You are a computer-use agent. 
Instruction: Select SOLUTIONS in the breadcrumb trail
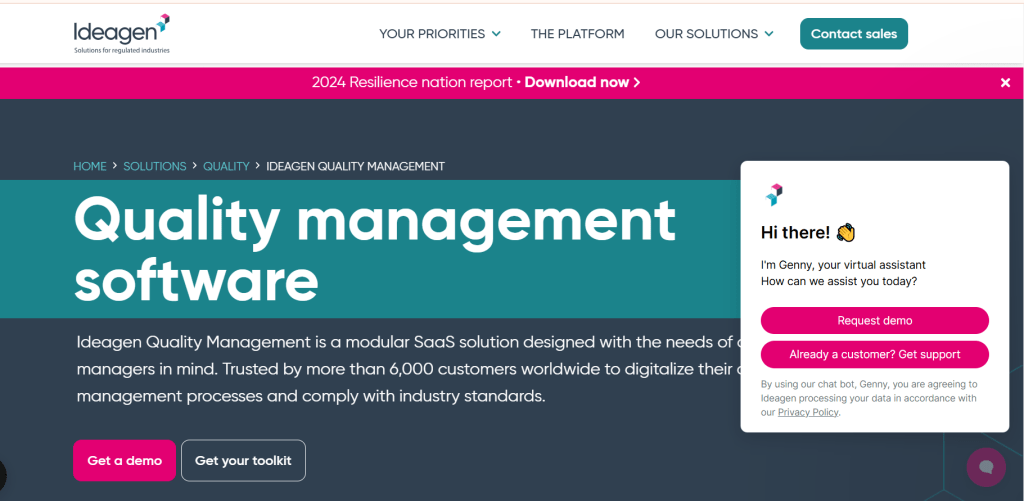point(155,166)
